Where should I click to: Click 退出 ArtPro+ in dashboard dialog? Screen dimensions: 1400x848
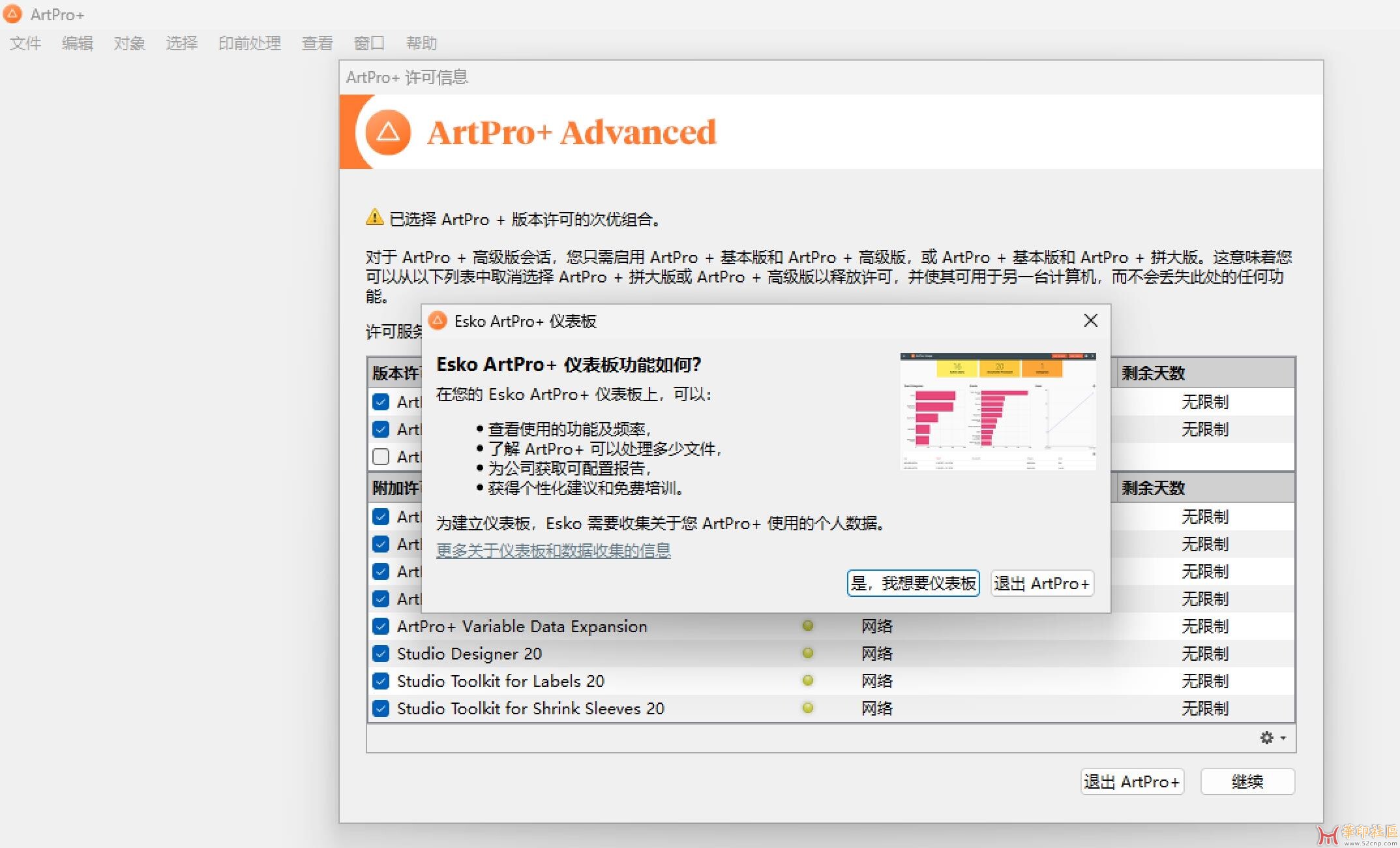tap(1042, 583)
